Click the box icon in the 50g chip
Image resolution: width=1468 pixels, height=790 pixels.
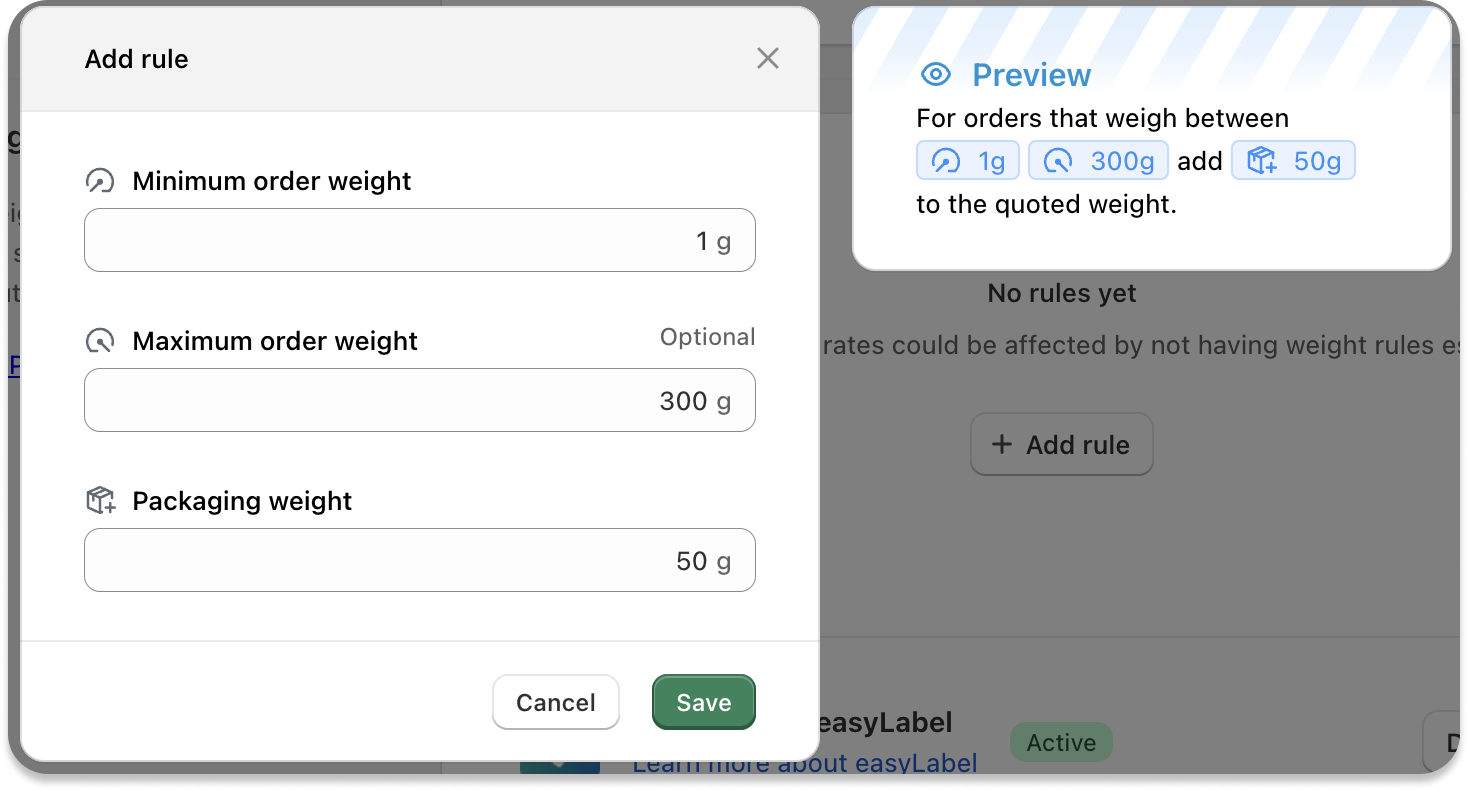click(1262, 161)
